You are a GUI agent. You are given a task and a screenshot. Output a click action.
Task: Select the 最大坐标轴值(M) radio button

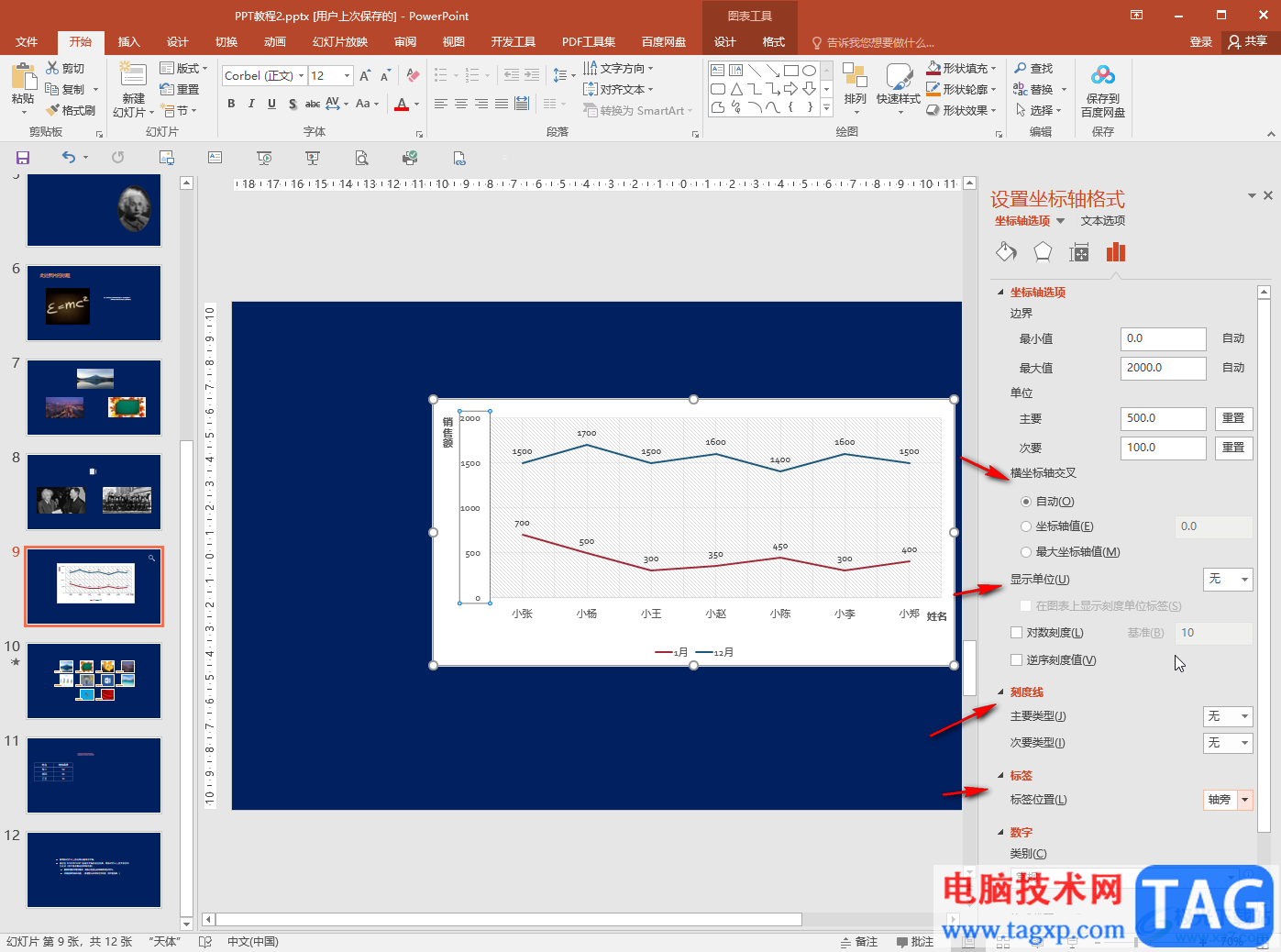(1026, 552)
